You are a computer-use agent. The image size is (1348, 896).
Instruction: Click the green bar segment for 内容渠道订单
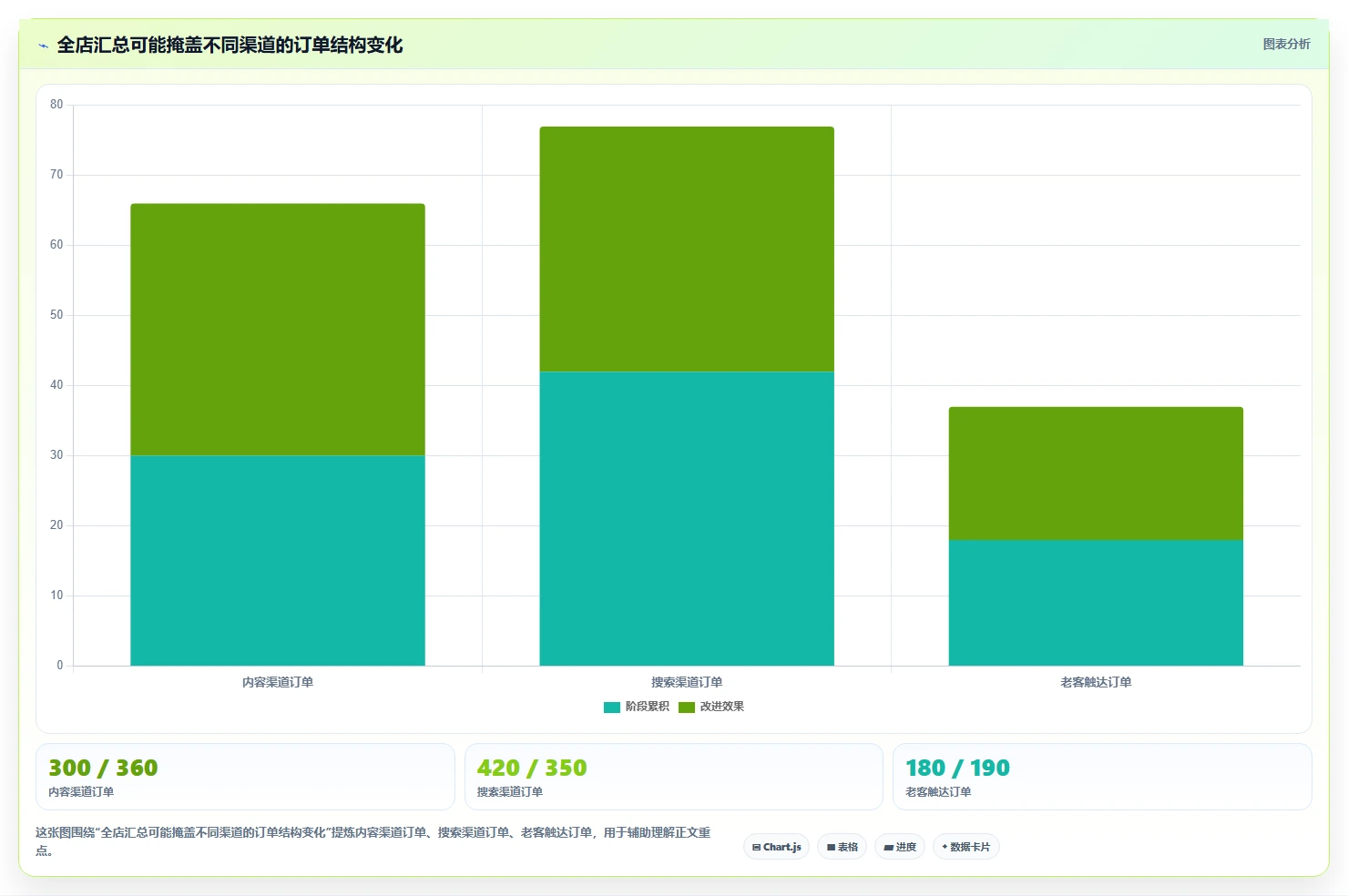(x=278, y=330)
